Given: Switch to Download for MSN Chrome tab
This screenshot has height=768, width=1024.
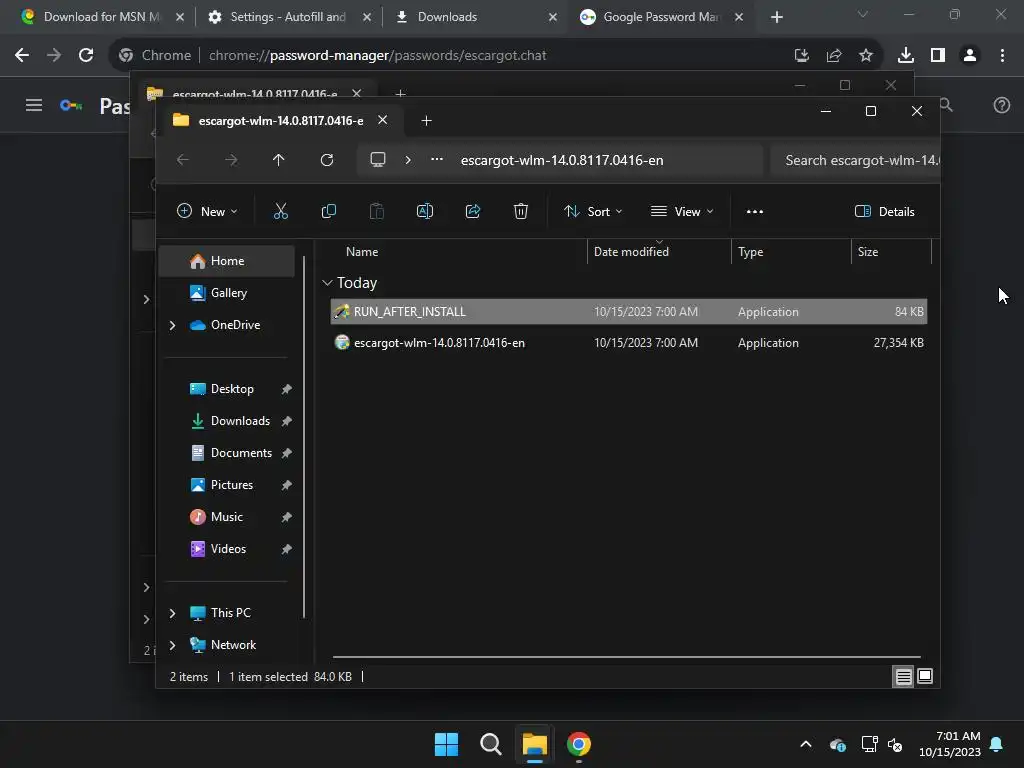Looking at the screenshot, I should [102, 17].
